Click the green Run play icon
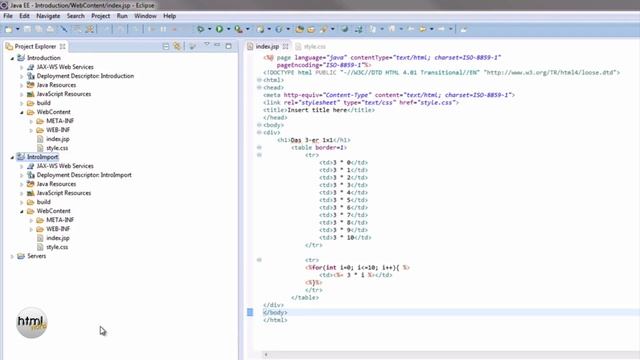 pyautogui.click(x=219, y=29)
